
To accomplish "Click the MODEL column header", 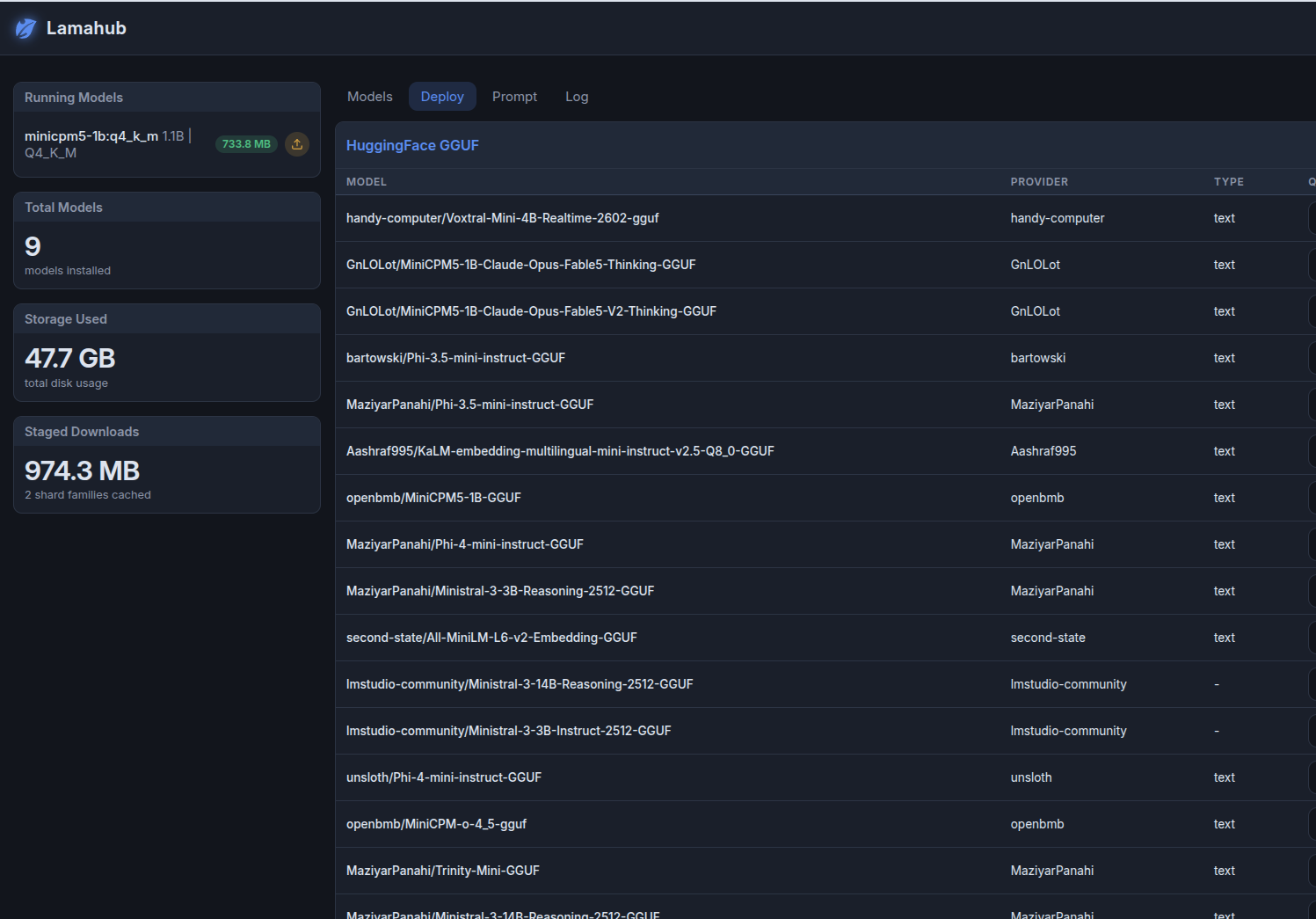I will coord(367,182).
